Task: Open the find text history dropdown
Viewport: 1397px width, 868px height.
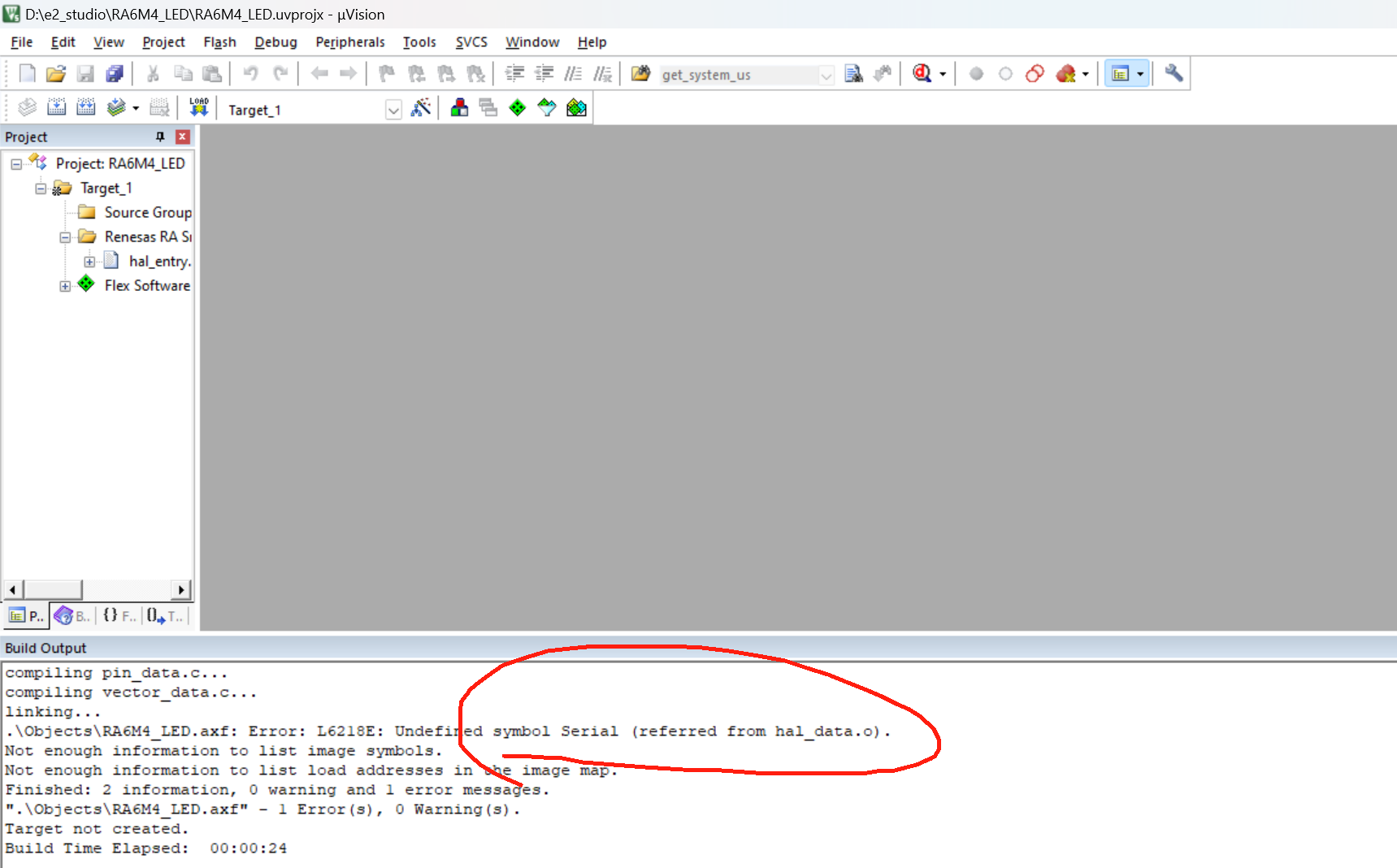Action: click(x=826, y=76)
